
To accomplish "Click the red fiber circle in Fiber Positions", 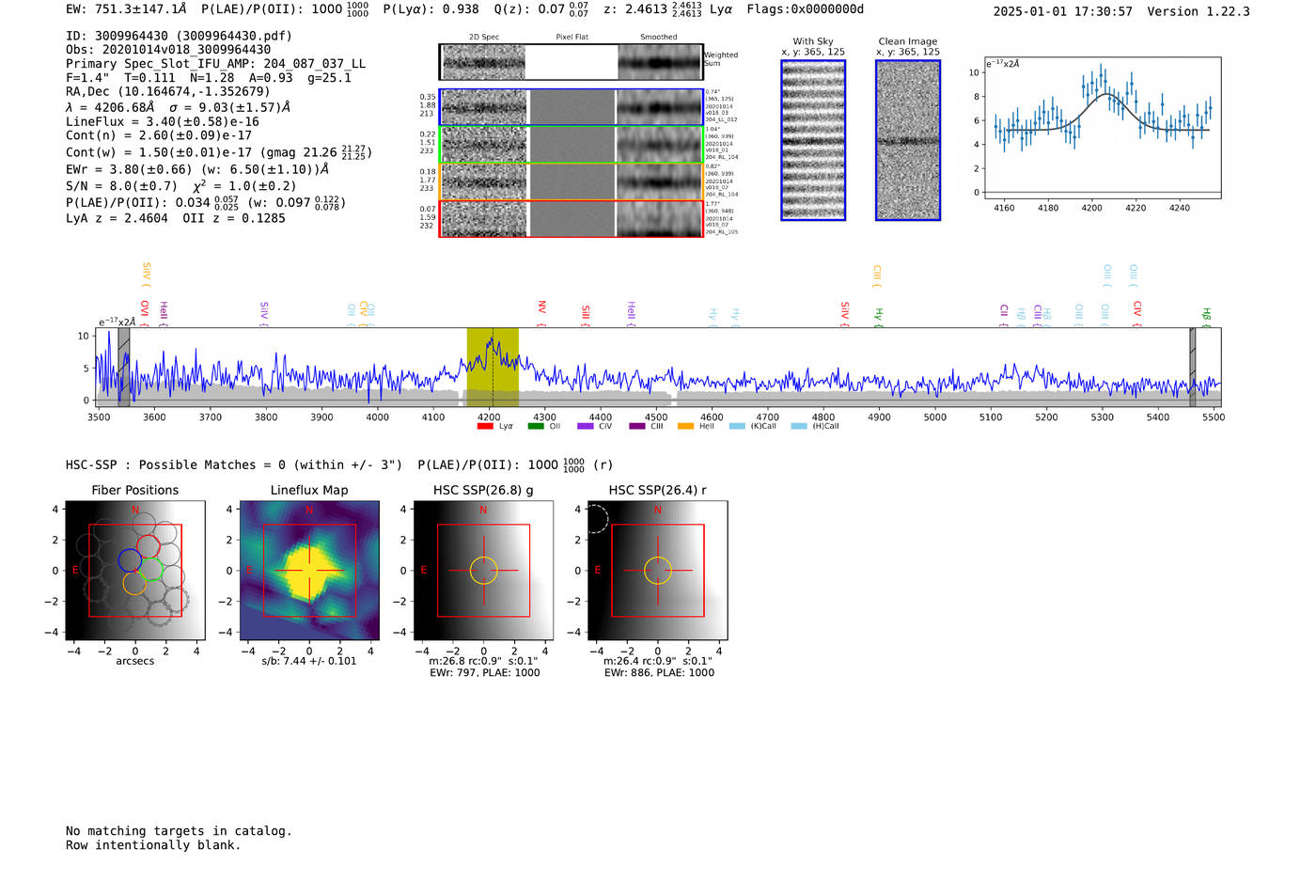I will [x=149, y=546].
